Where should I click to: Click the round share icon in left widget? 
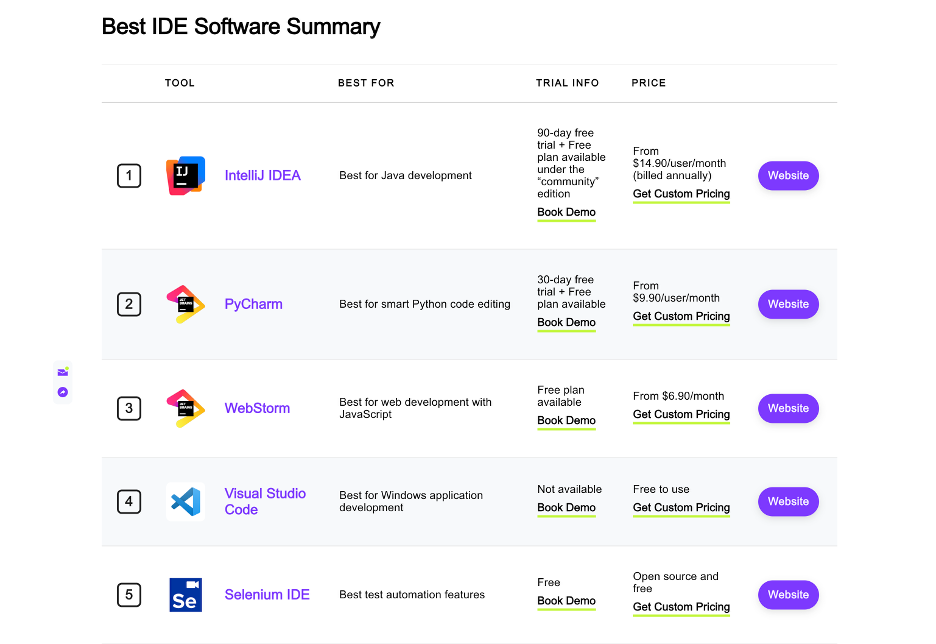[62, 392]
